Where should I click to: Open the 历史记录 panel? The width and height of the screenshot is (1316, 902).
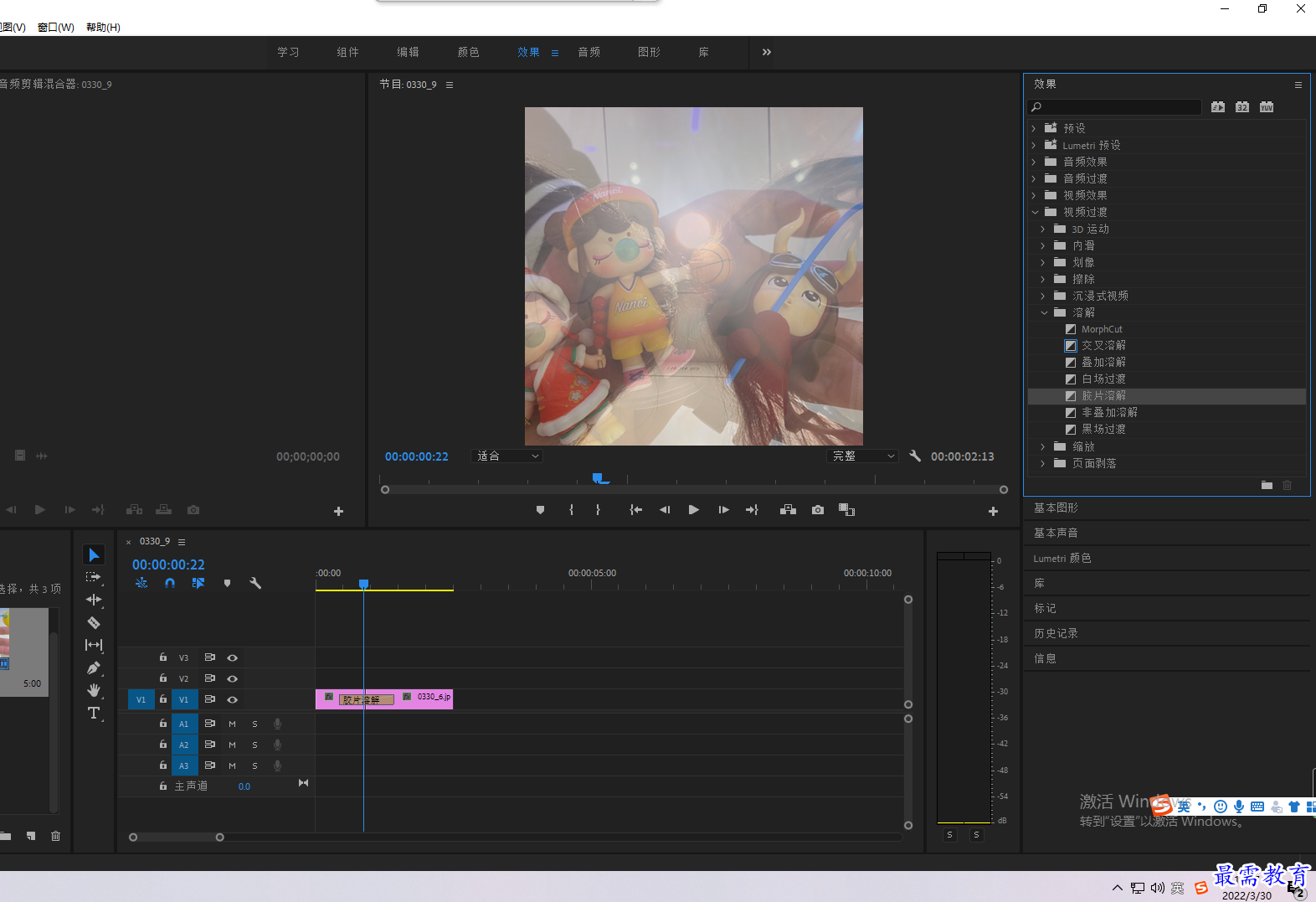tap(1056, 633)
